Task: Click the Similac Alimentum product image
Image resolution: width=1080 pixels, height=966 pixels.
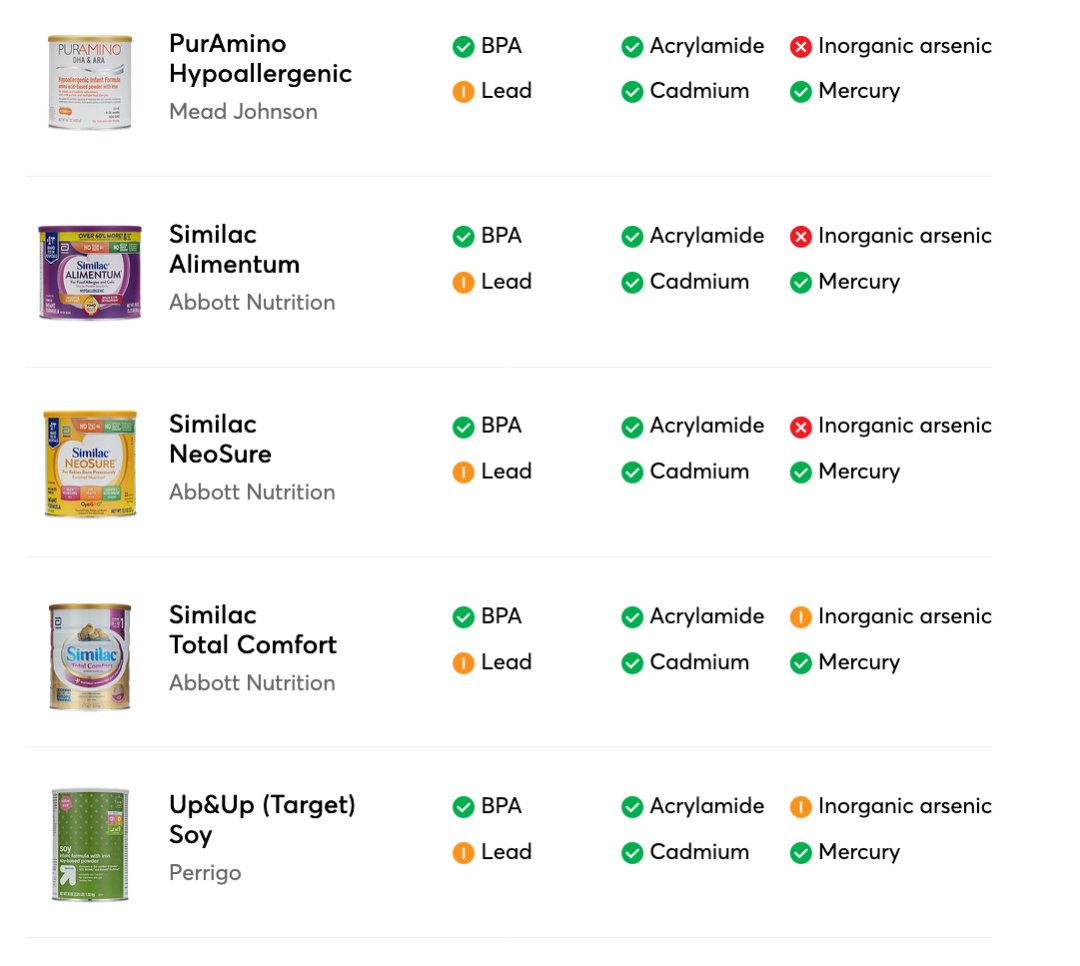Action: (90, 272)
